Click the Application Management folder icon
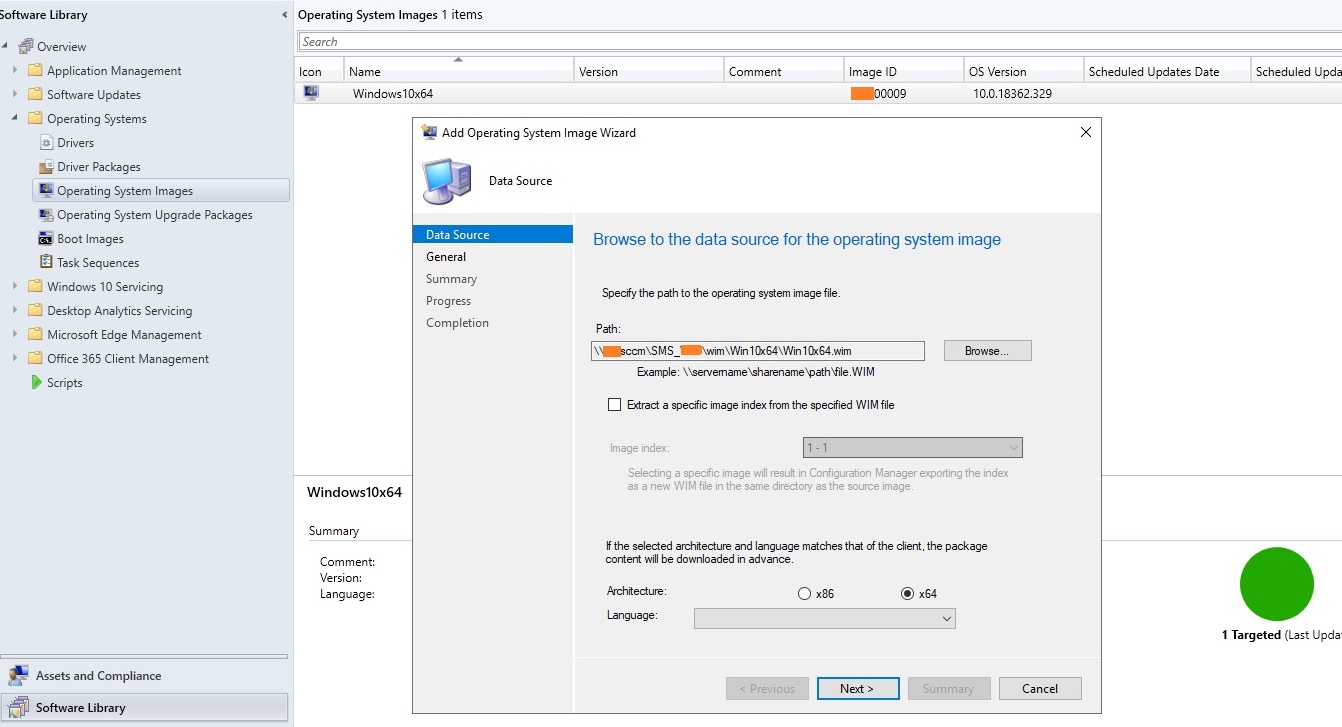The height and width of the screenshot is (727, 1342). (x=35, y=71)
